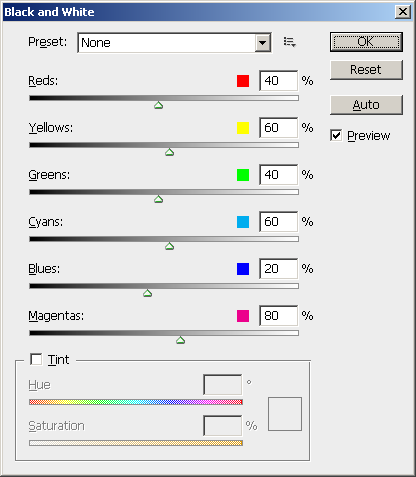
Task: Uncheck the Preview checkbox
Action: [x=336, y=135]
